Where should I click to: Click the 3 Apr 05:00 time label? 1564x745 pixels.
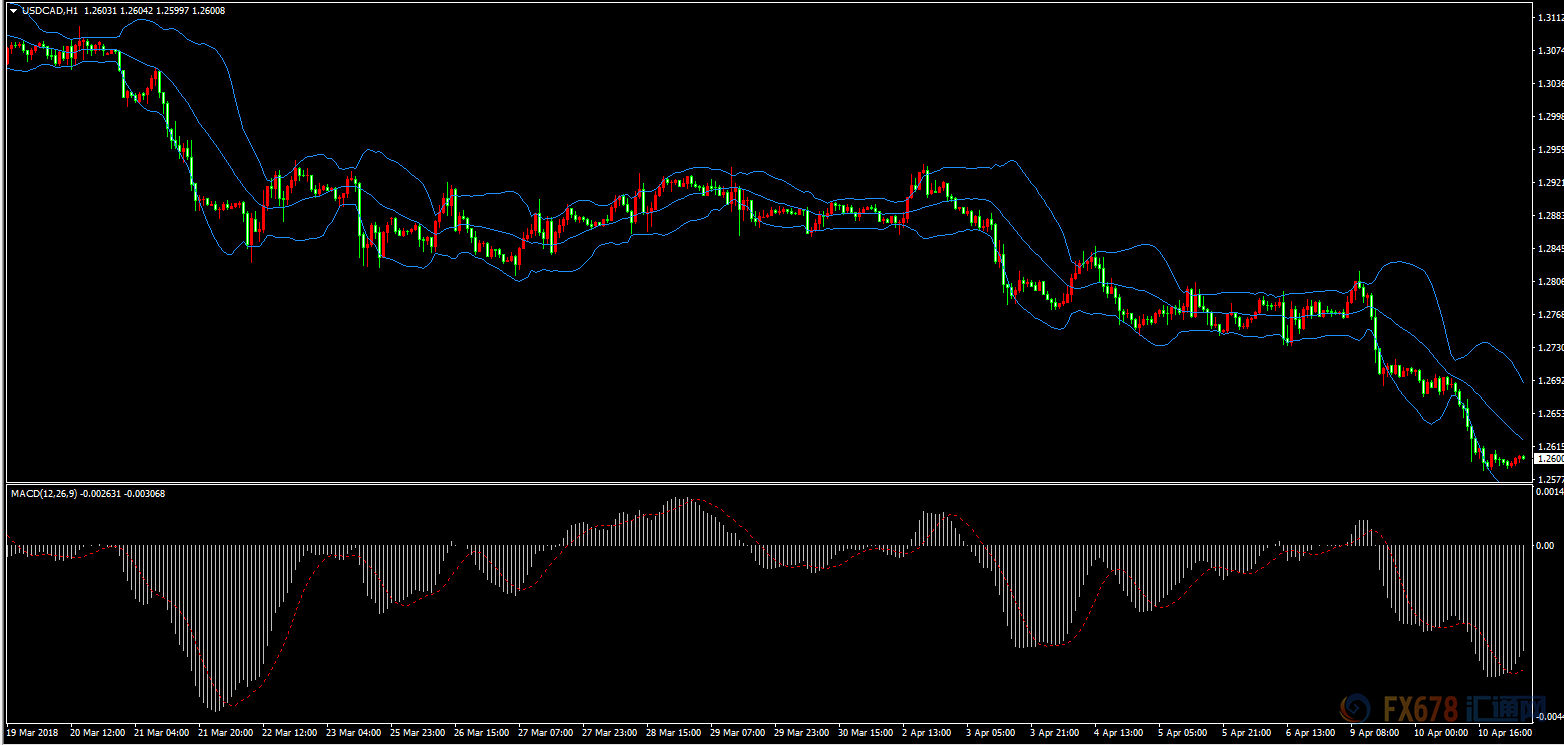tap(991, 733)
